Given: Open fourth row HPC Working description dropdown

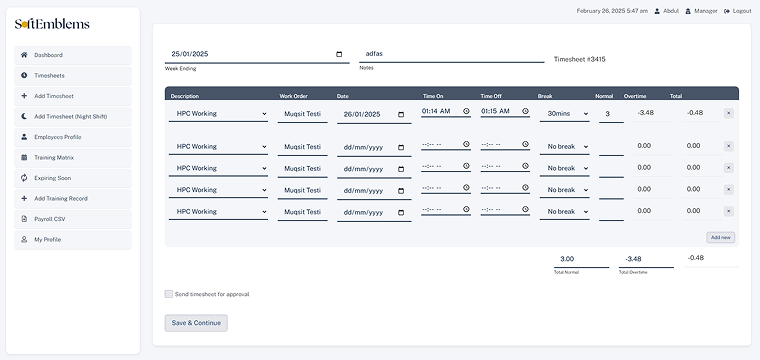Looking at the screenshot, I should [218, 190].
